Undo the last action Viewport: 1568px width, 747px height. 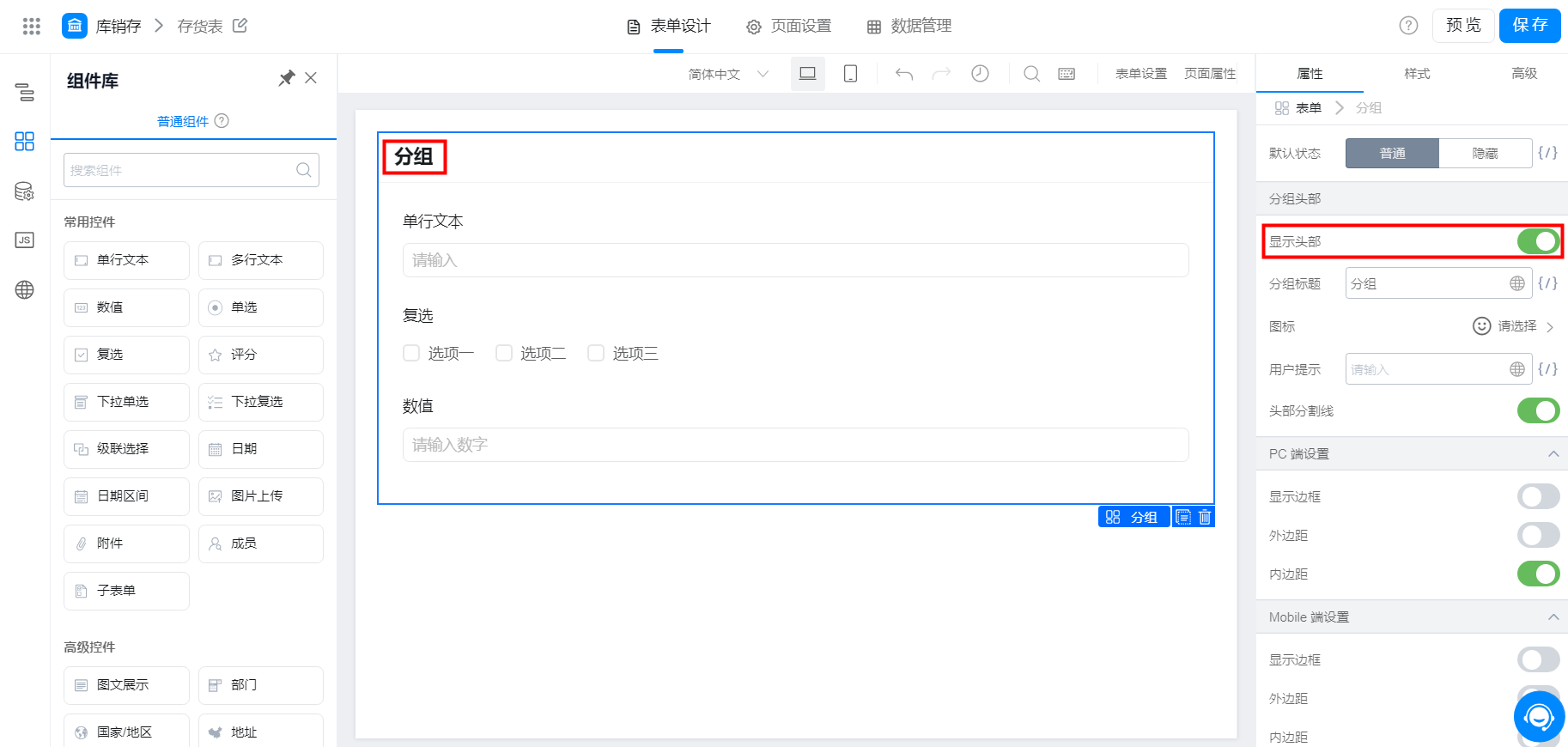[904, 74]
